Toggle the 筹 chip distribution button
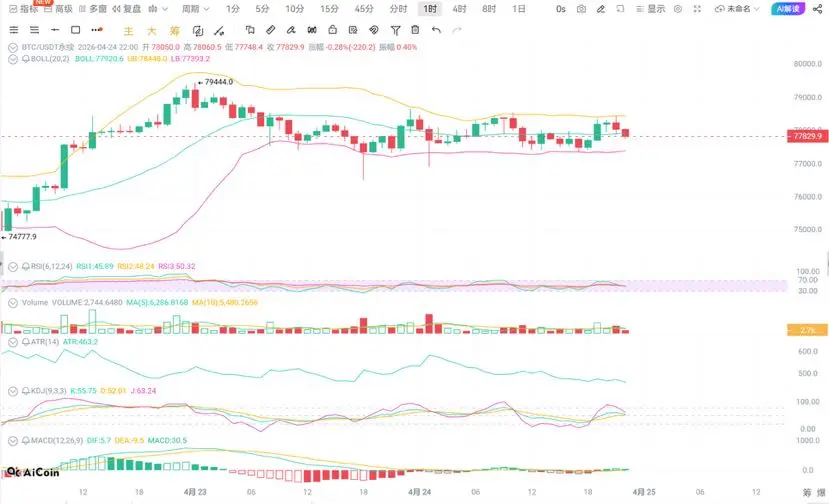This screenshot has height=504, width=829. pos(174,31)
